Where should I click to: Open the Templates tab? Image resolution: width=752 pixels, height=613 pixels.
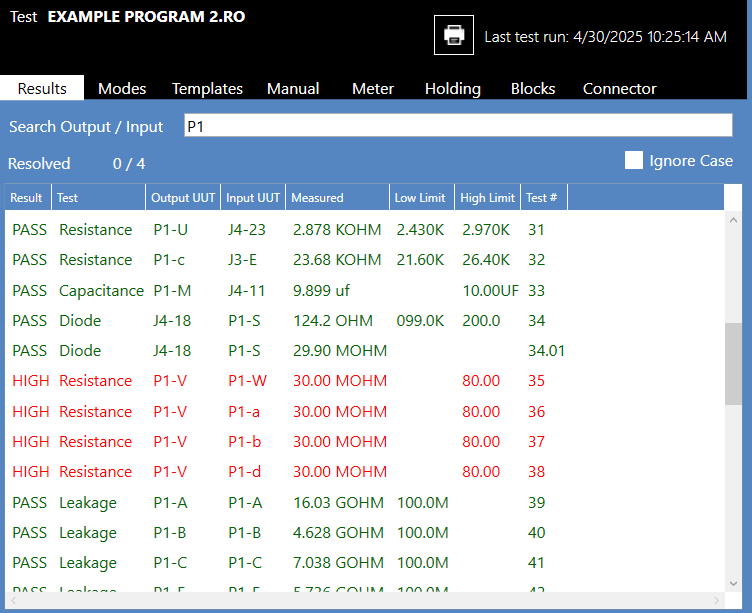click(x=207, y=88)
